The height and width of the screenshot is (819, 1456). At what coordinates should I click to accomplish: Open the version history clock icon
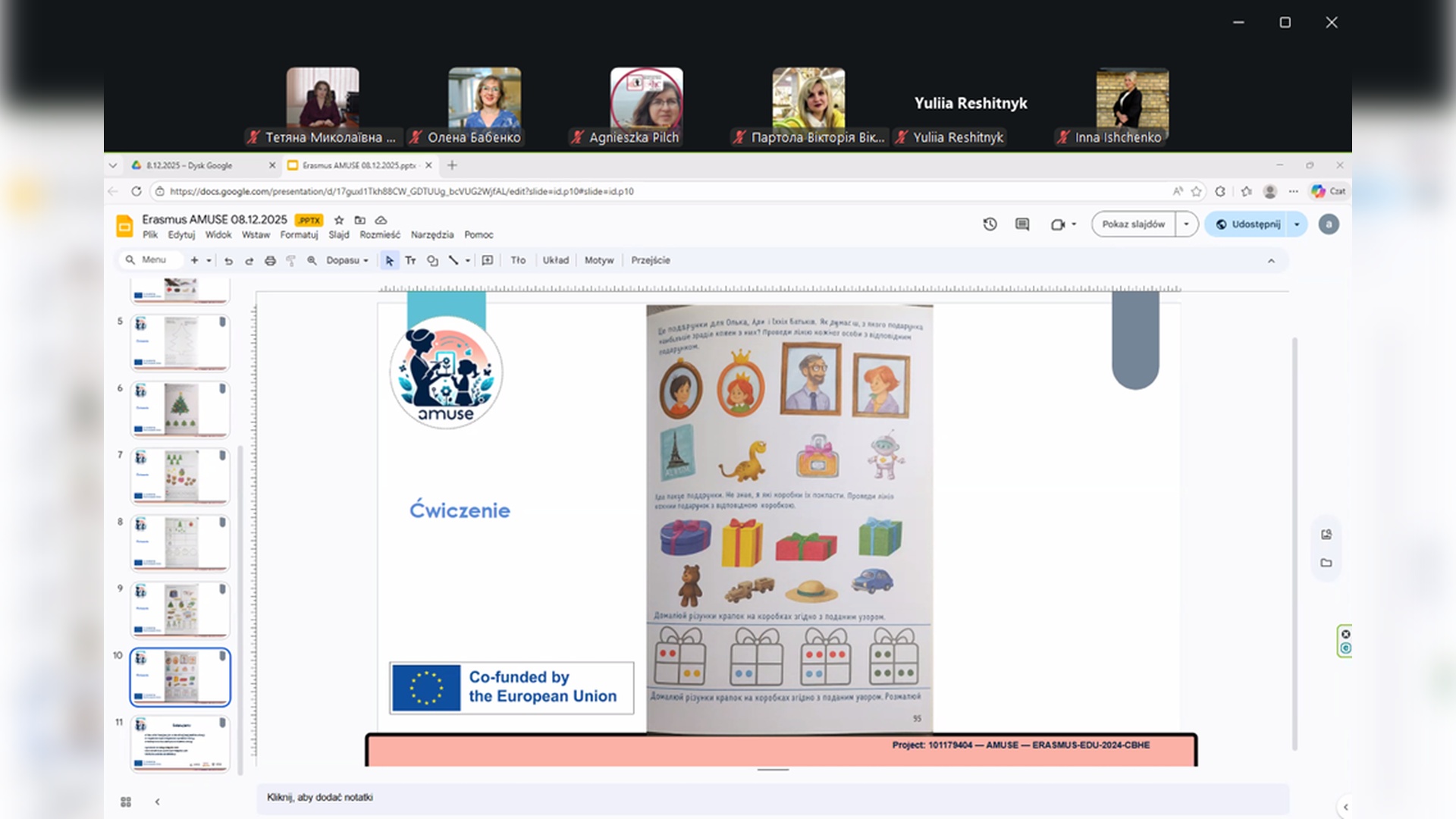[990, 224]
